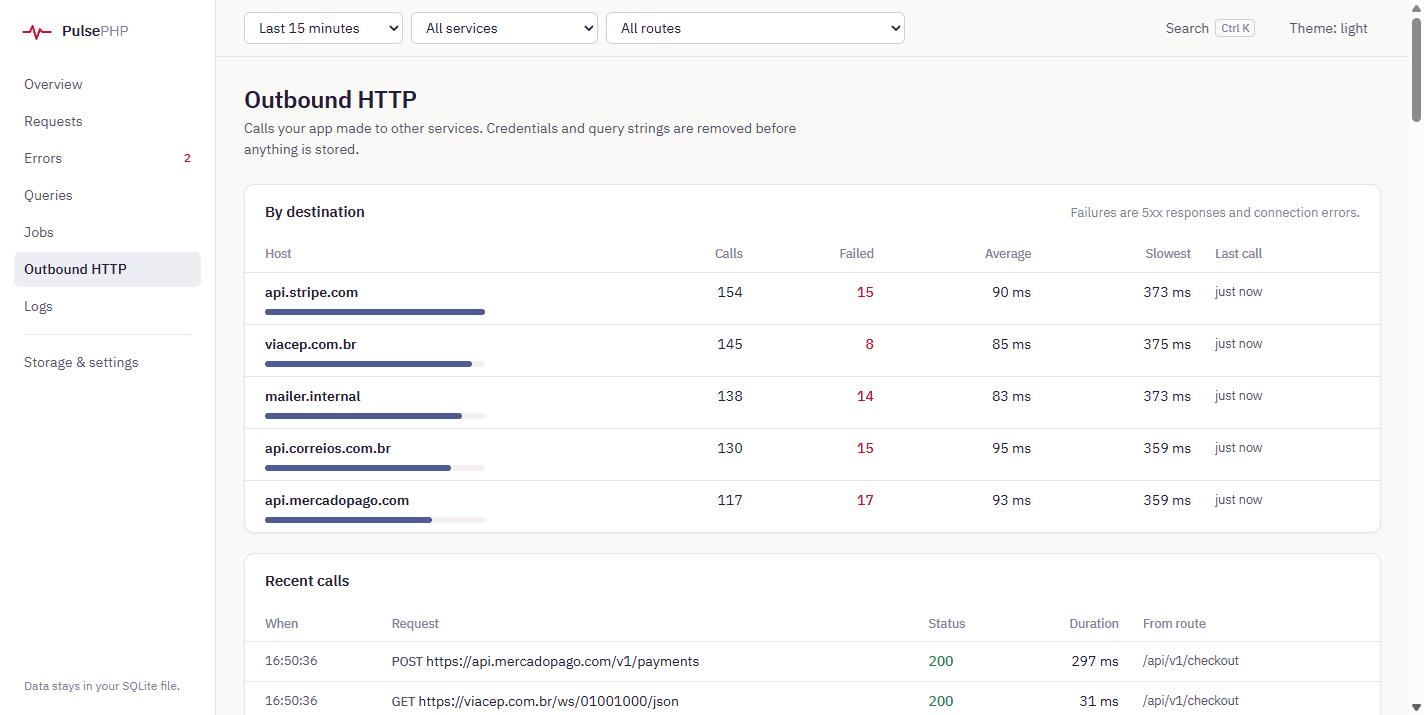Click the Ctrl K shortcut badge
Screen dimensions: 1424x715
[1235, 28]
